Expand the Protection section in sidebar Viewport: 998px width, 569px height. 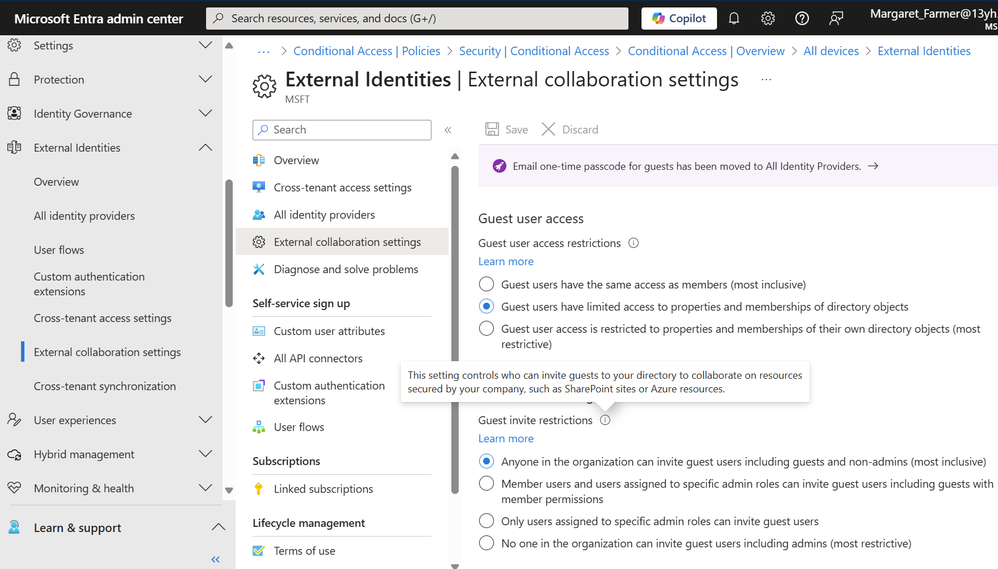pyautogui.click(x=205, y=80)
